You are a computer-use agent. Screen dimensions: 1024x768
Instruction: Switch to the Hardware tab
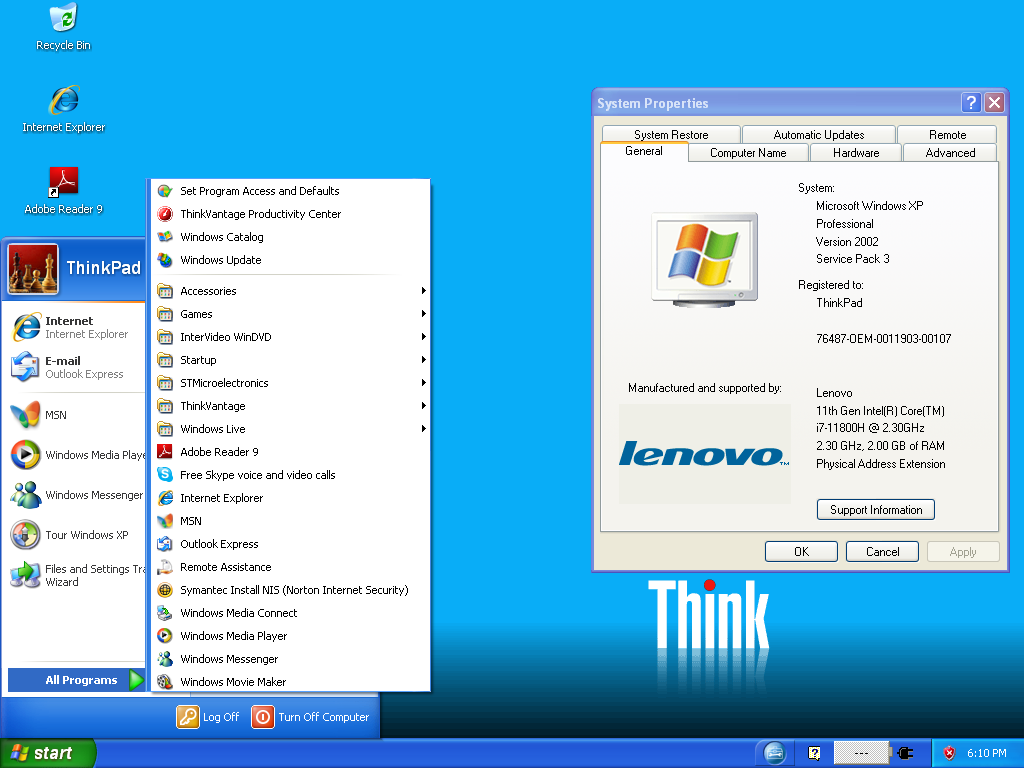tap(856, 153)
